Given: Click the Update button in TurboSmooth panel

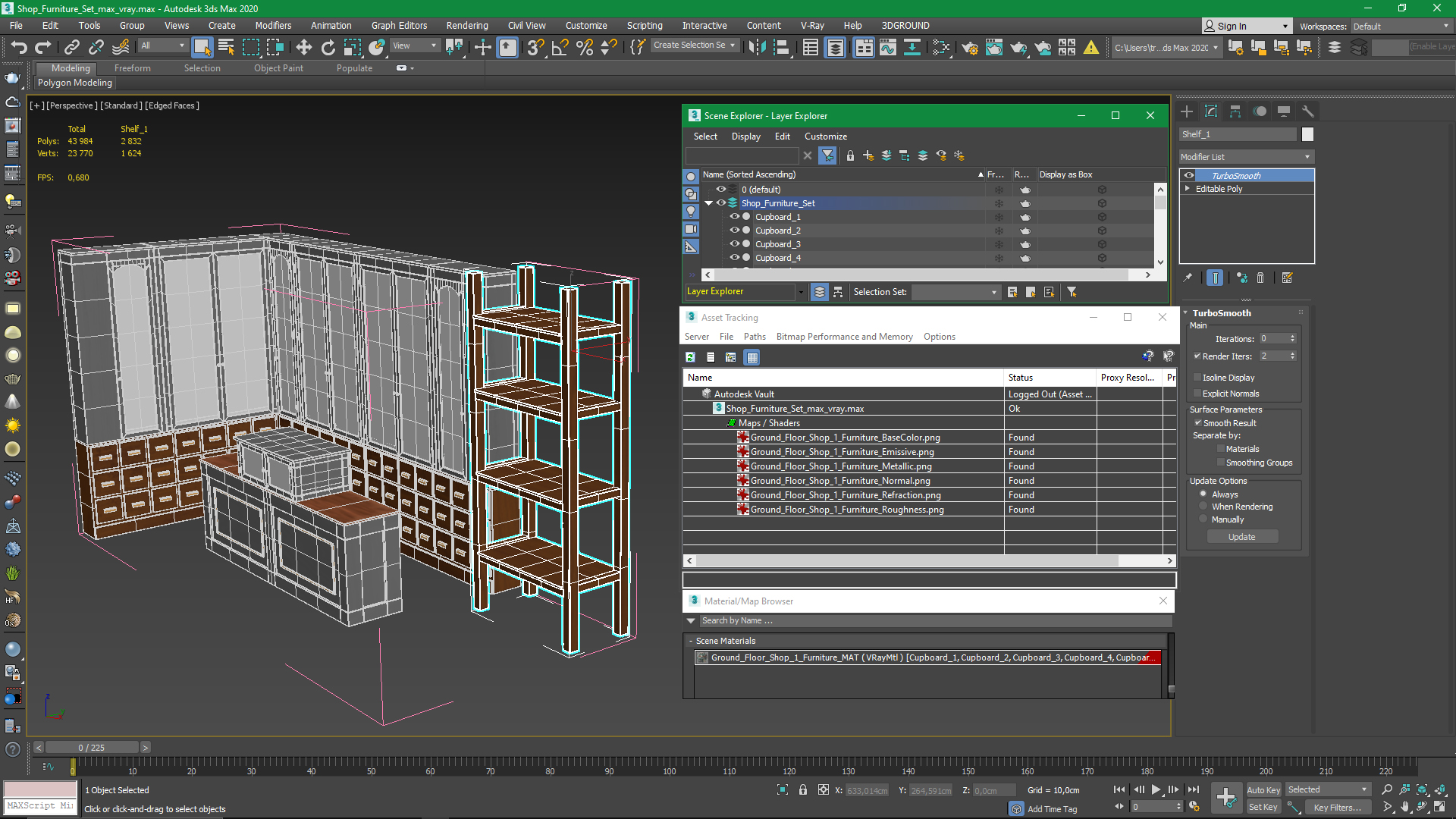Looking at the screenshot, I should point(1242,536).
